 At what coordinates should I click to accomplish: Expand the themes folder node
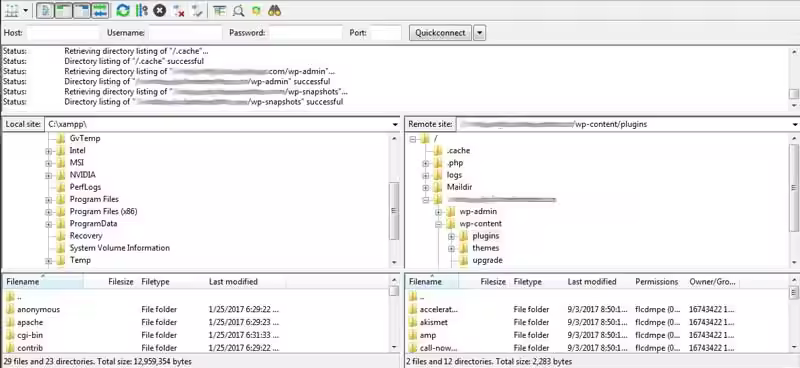pos(451,249)
